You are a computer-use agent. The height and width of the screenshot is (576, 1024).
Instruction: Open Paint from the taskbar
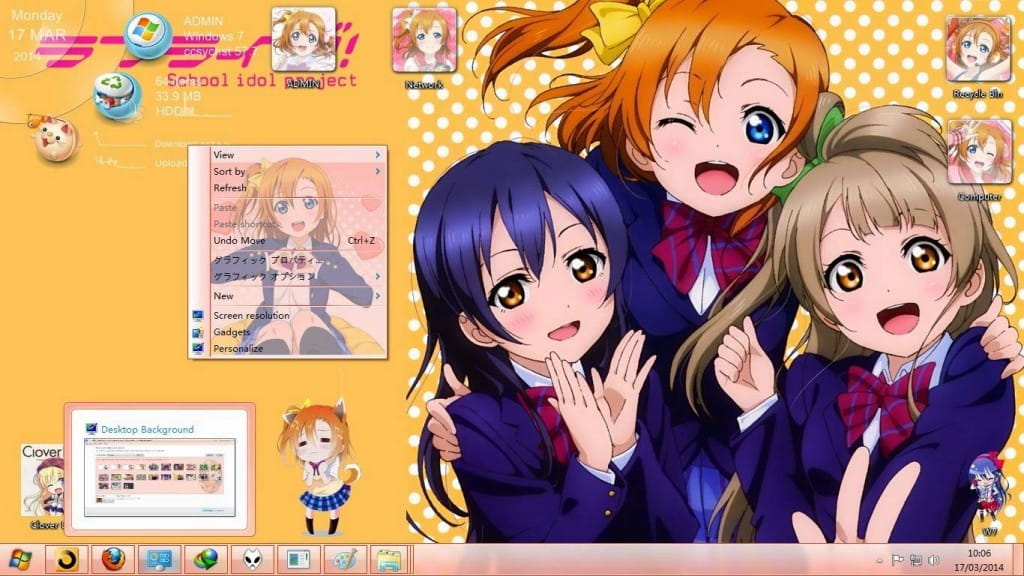pos(344,560)
